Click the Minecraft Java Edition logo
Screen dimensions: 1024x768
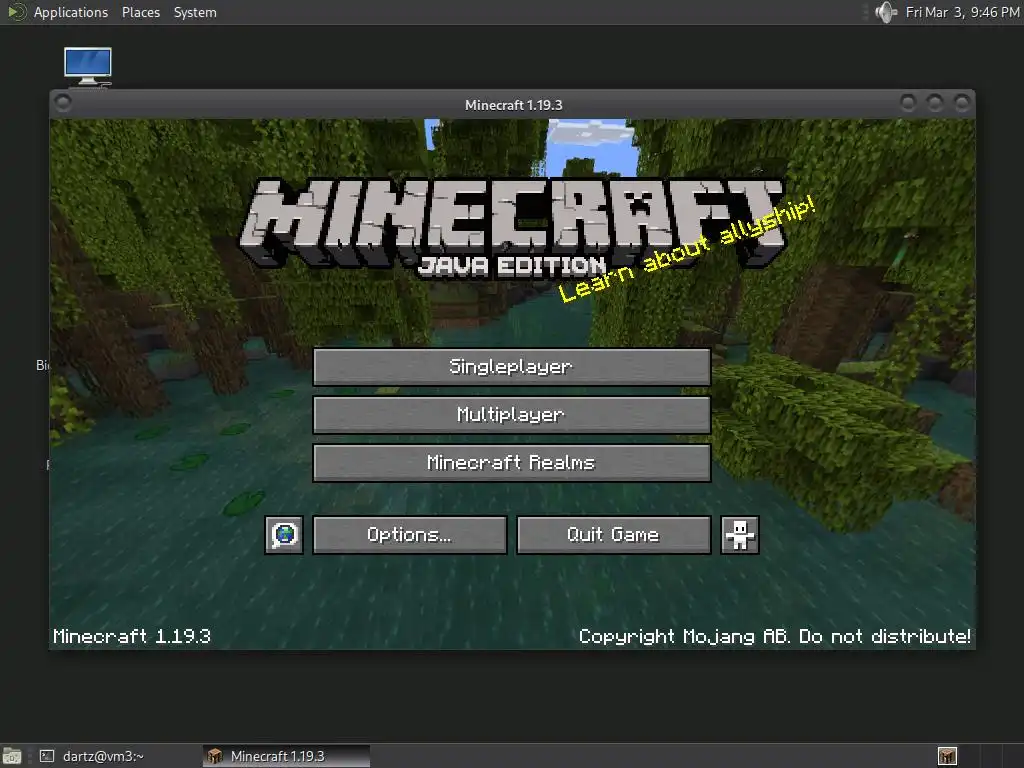[513, 227]
